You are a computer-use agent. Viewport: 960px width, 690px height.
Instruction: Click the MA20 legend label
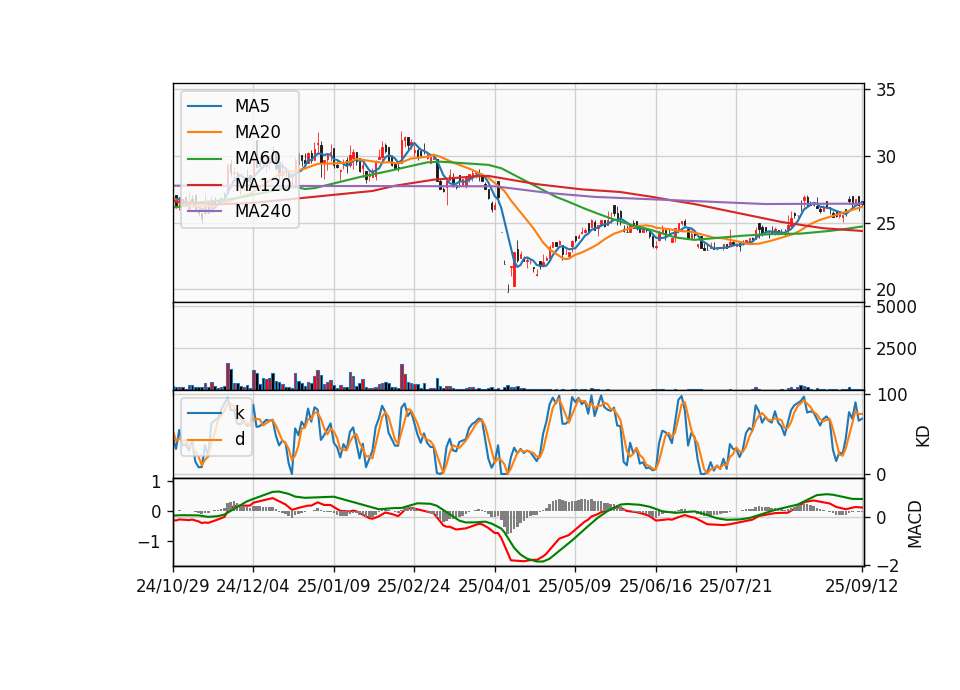(x=257, y=132)
